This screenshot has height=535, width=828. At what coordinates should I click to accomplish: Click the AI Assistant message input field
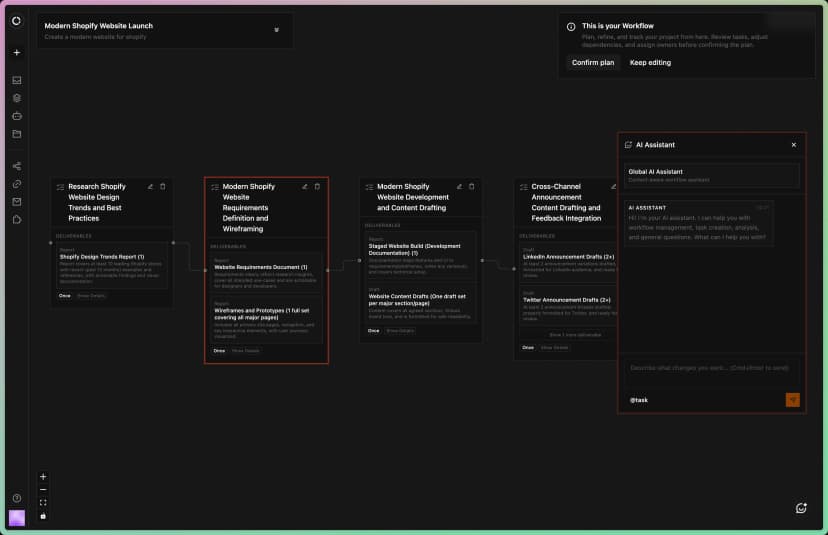click(708, 368)
